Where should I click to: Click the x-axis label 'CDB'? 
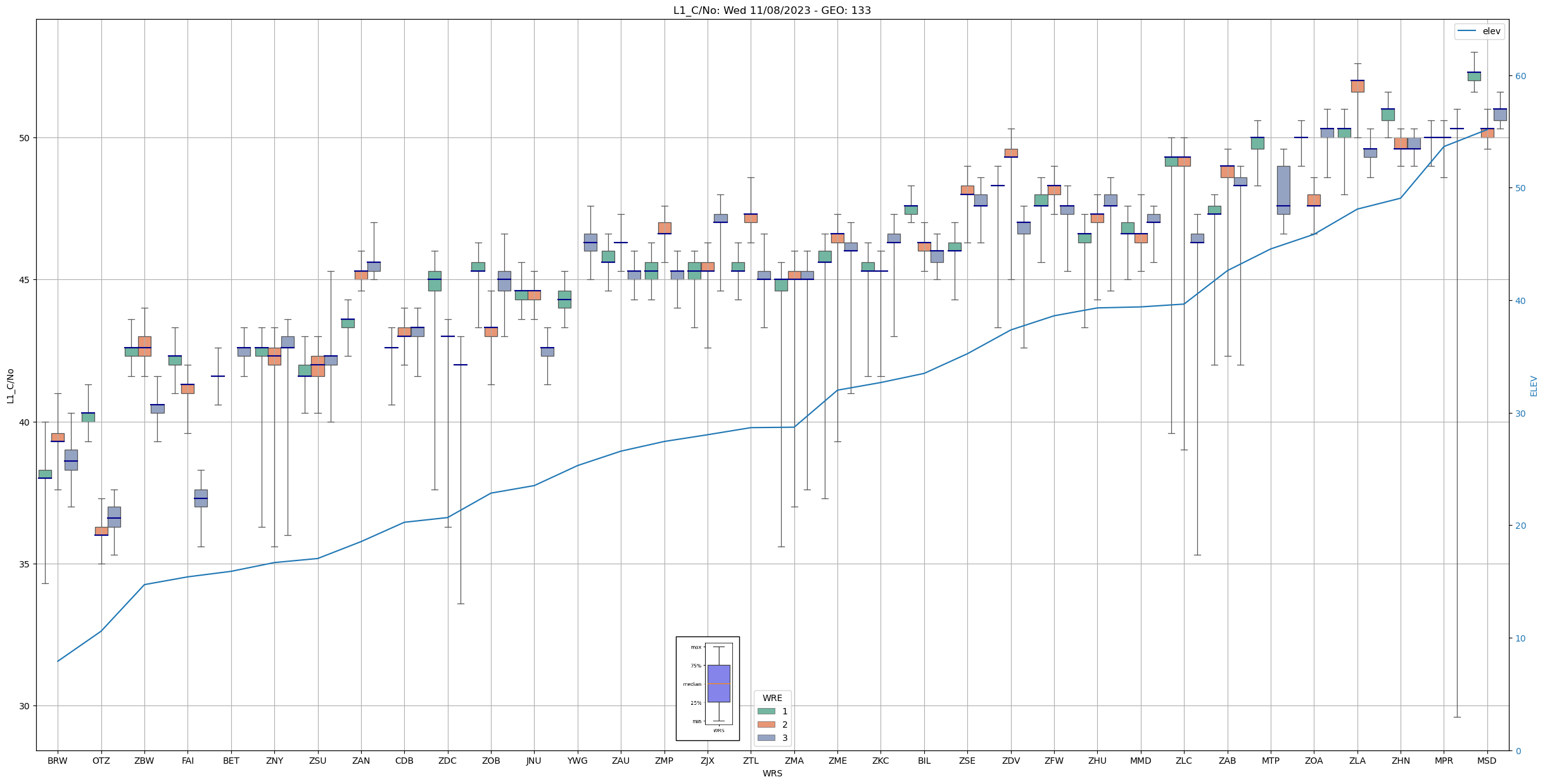pyautogui.click(x=404, y=761)
